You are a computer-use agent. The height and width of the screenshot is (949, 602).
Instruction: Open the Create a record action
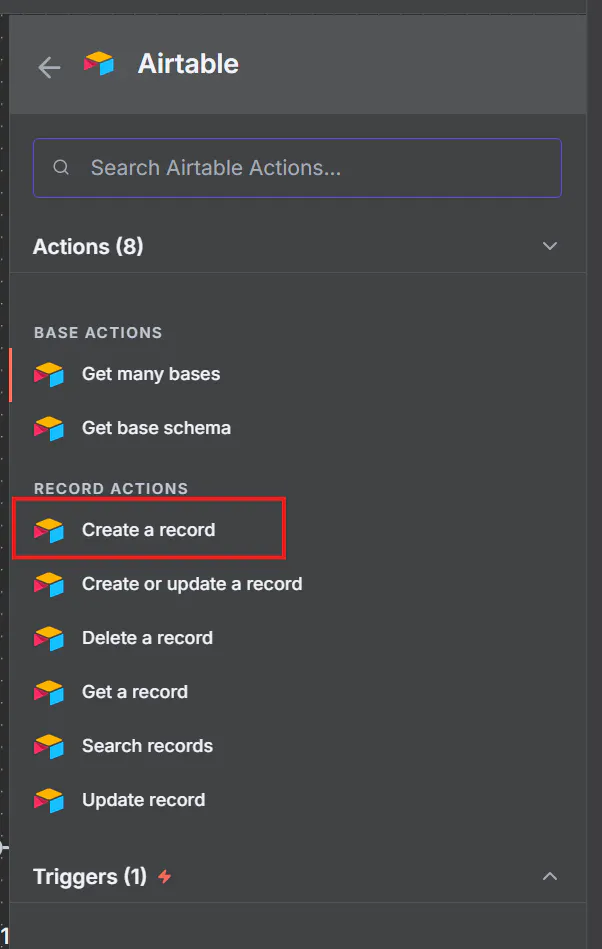pos(146,530)
